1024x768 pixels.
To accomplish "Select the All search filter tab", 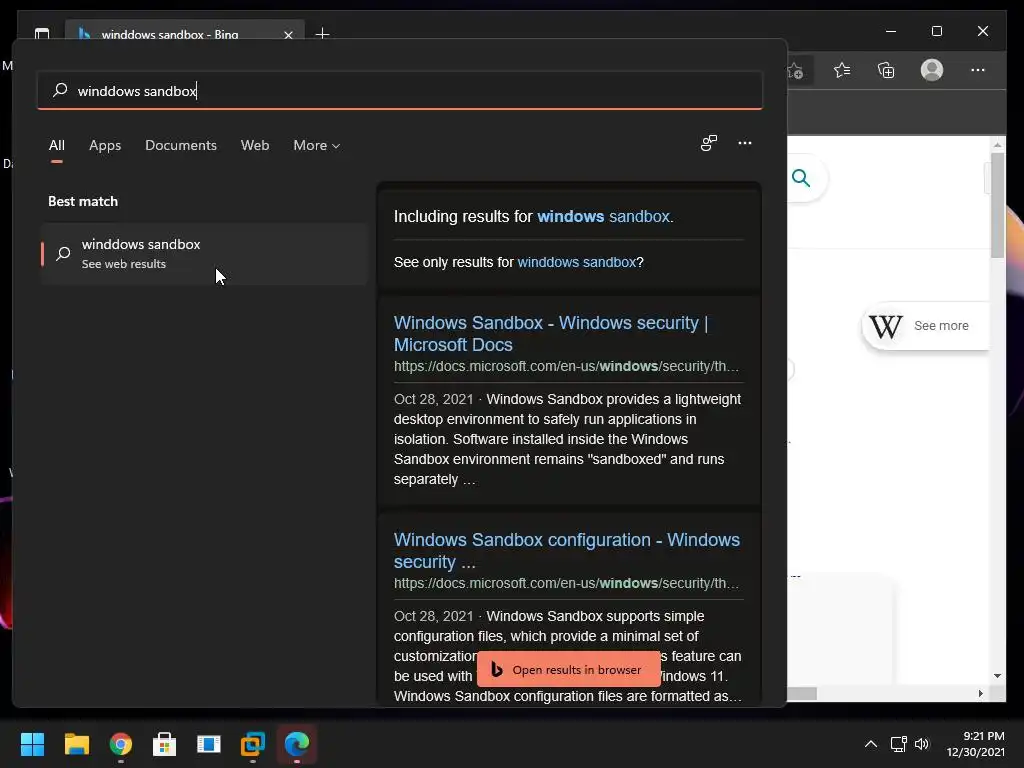I will (x=57, y=145).
